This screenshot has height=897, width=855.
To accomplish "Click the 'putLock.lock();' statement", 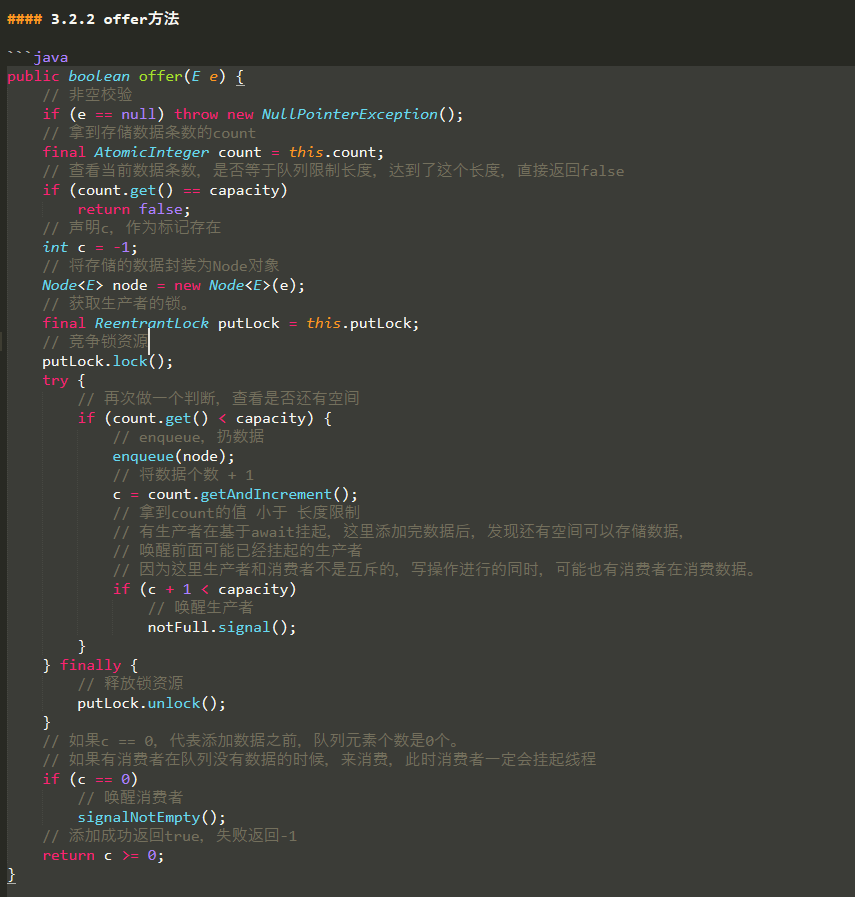I will pos(108,361).
